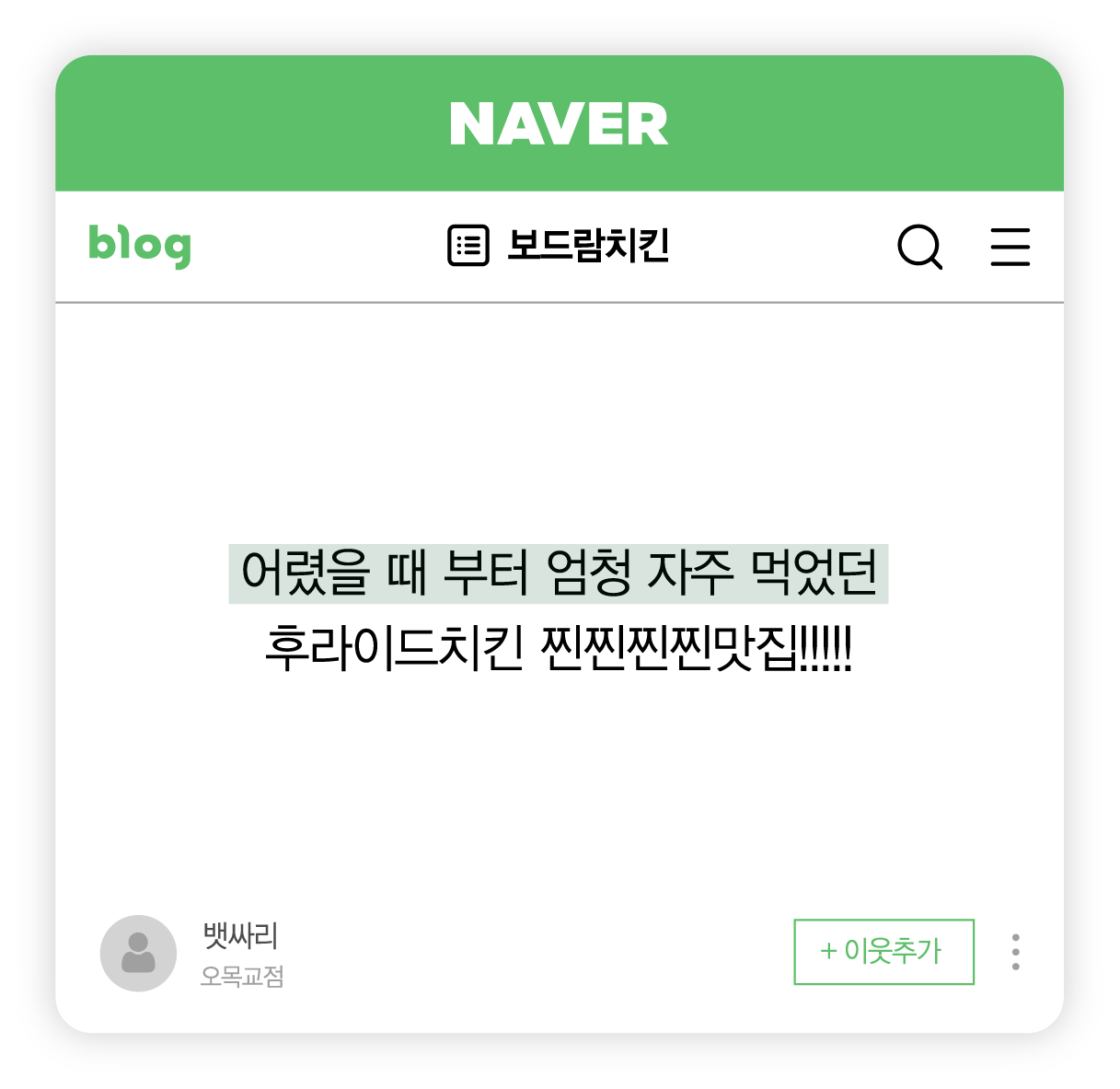This screenshot has height=1089, width=1120.
Task: Open the green blog logo
Action: click(x=140, y=245)
